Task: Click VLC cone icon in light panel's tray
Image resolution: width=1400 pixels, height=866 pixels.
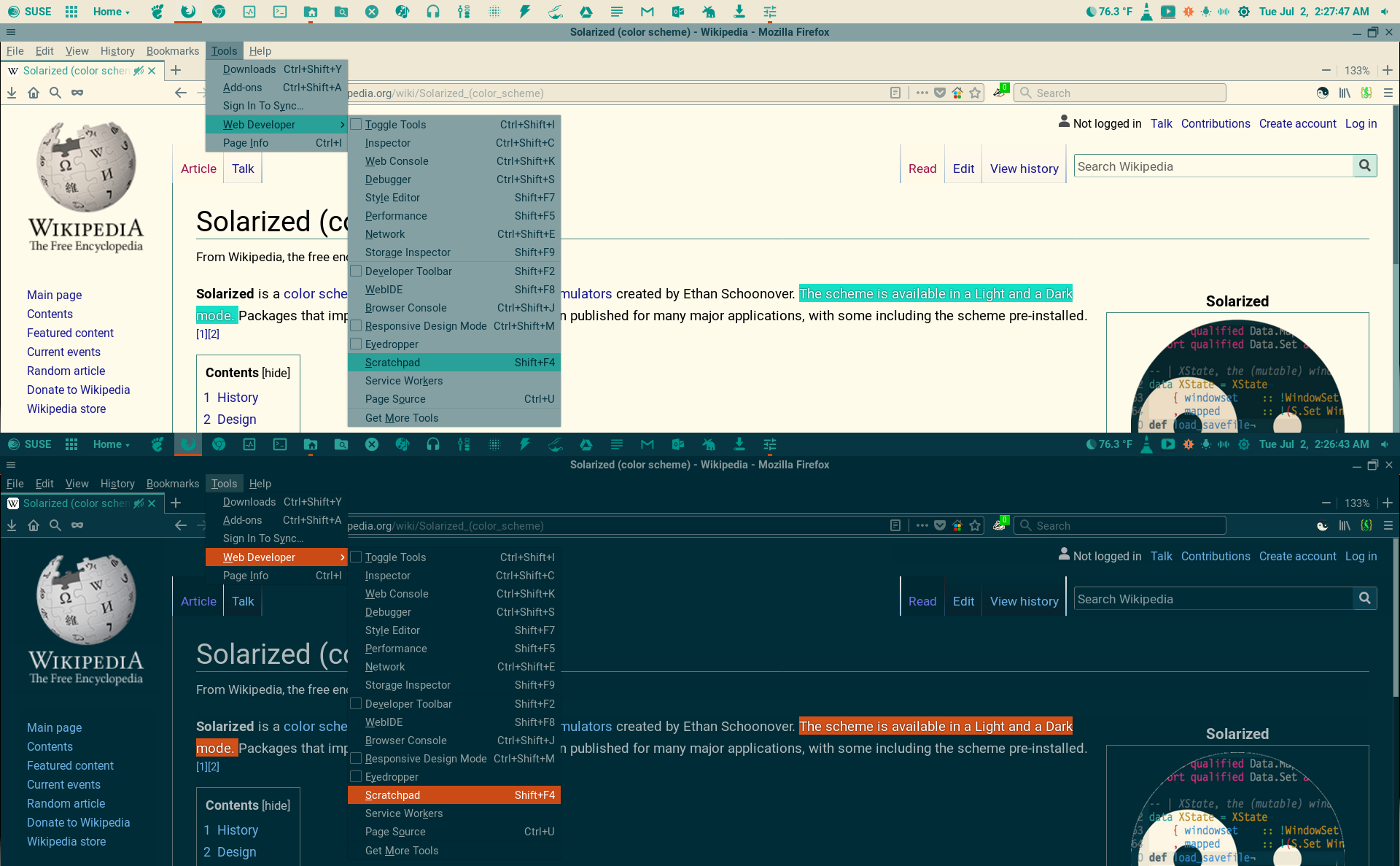Action: 1146,12
